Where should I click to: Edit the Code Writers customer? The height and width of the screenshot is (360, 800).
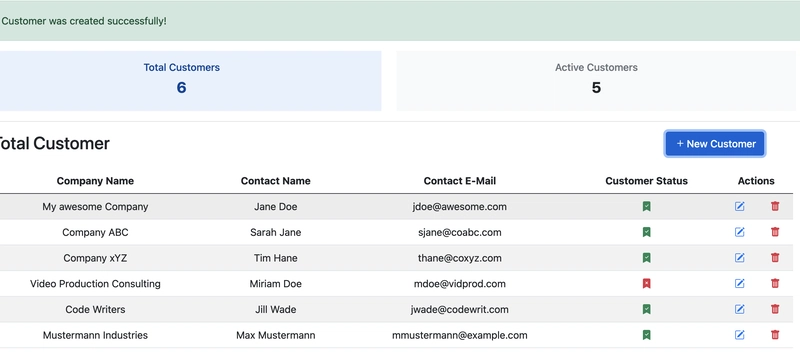(739, 310)
